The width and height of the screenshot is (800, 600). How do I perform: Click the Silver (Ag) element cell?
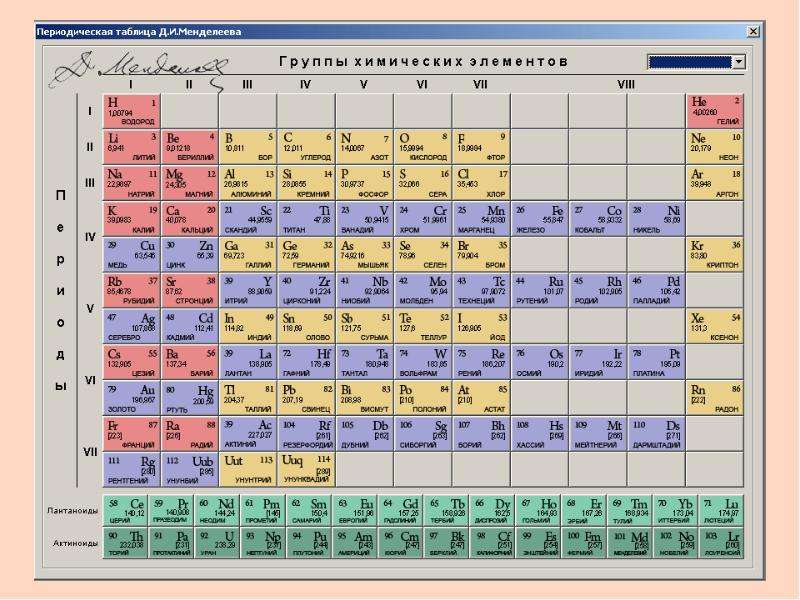[132, 327]
